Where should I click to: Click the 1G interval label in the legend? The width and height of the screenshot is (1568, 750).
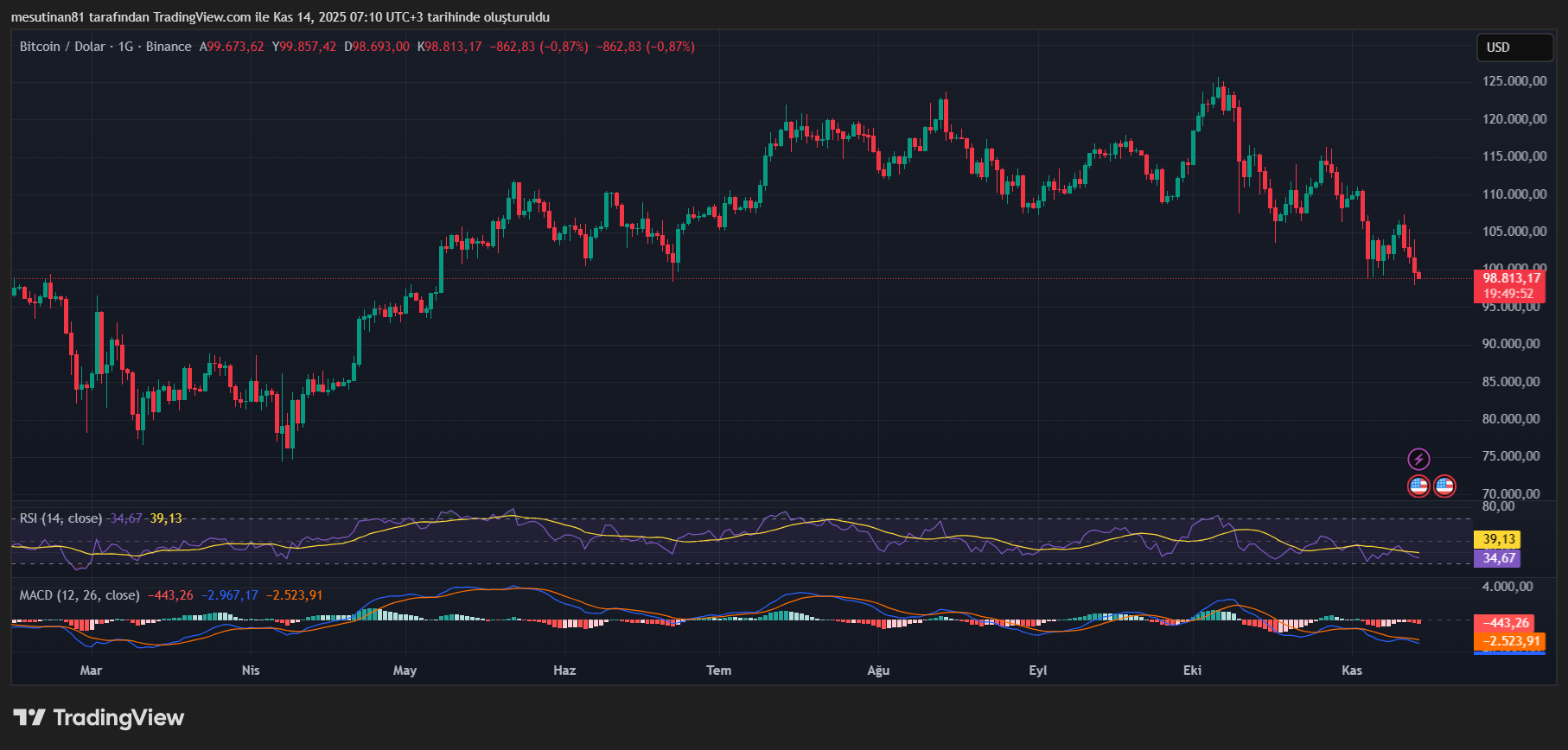pos(126,47)
